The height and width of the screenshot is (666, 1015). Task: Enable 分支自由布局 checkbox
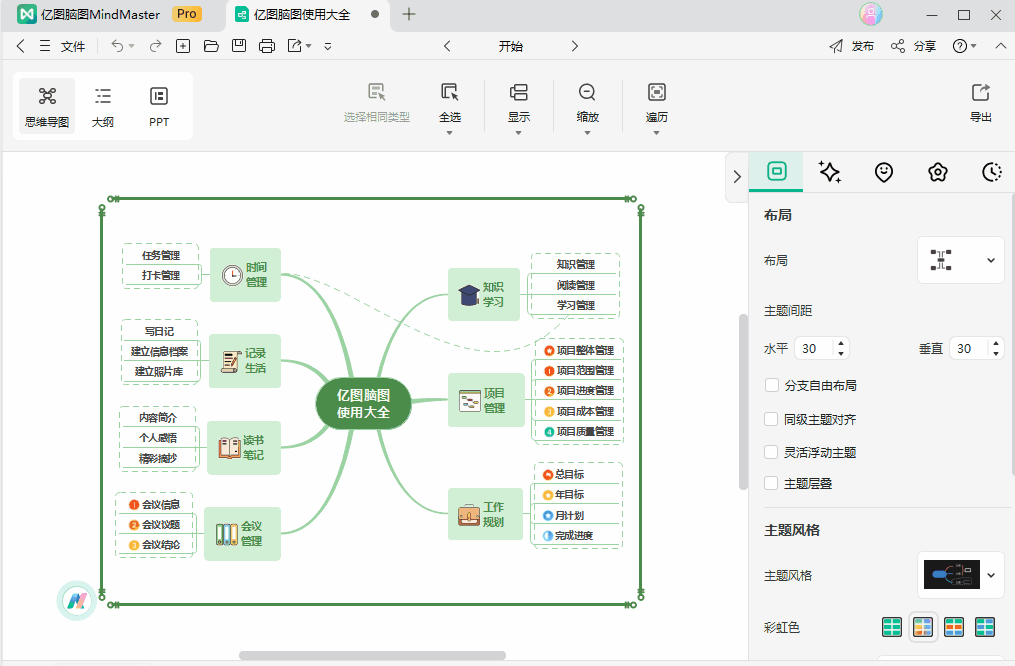(x=771, y=385)
